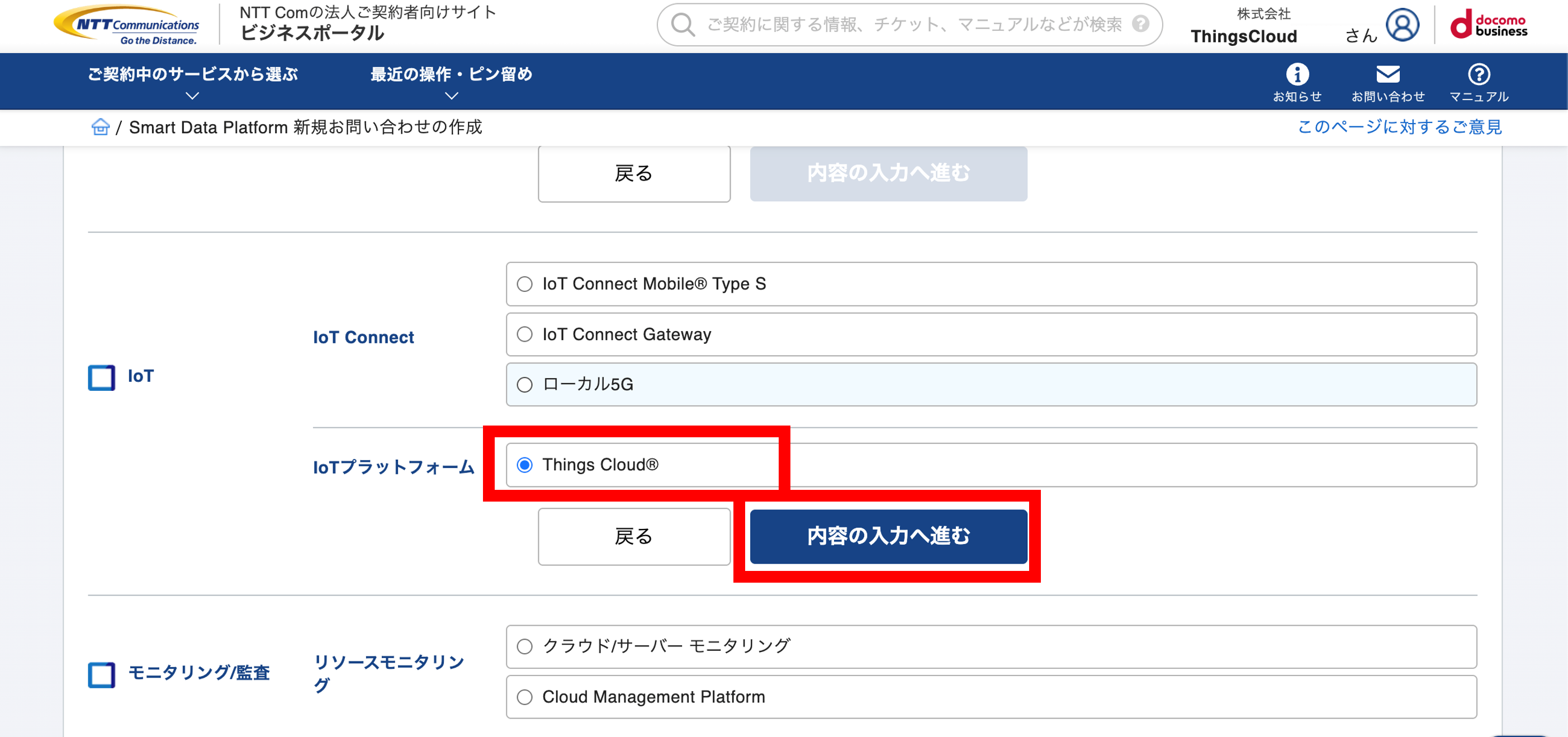Screen dimensions: 1568x737
Task: Focus the contract information search field
Action: pyautogui.click(x=909, y=25)
